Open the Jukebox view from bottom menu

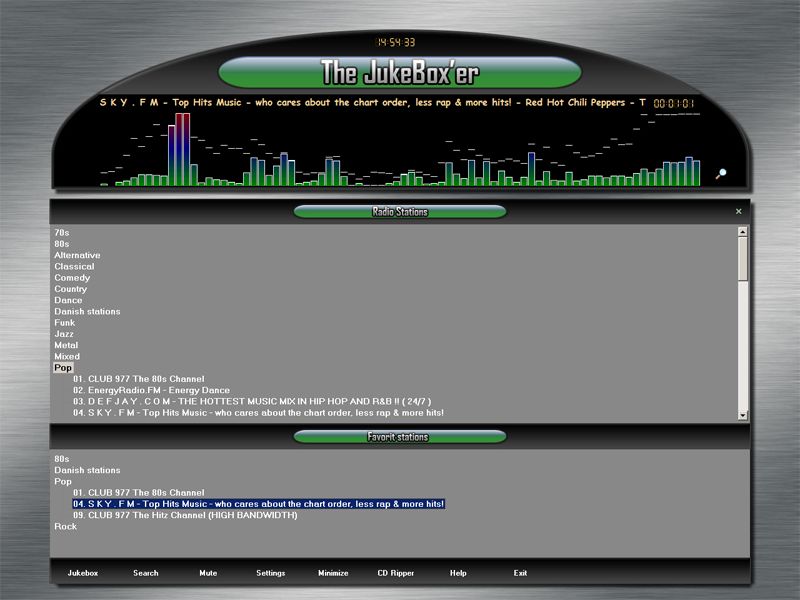pyautogui.click(x=83, y=573)
